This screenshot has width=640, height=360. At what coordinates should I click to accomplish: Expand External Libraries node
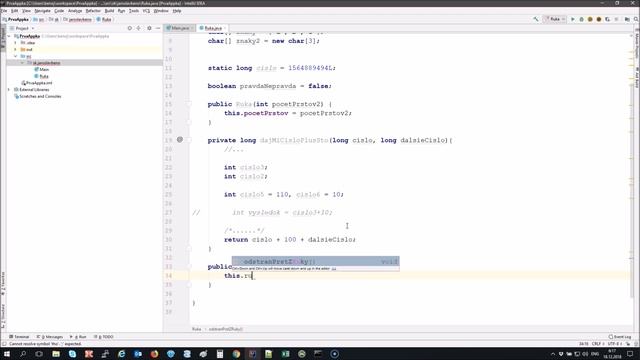(9, 90)
